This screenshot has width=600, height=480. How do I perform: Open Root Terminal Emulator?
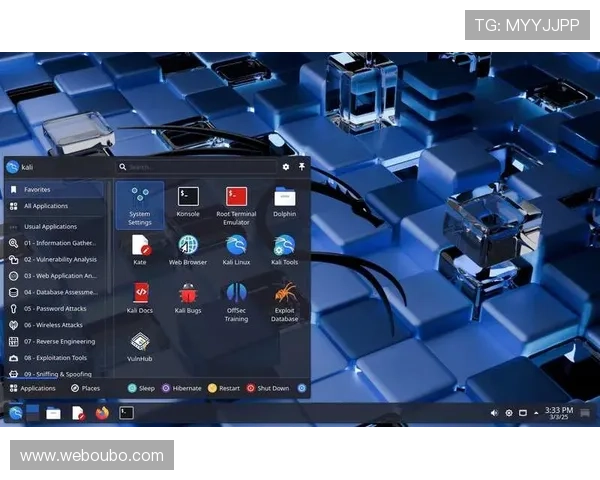click(236, 202)
